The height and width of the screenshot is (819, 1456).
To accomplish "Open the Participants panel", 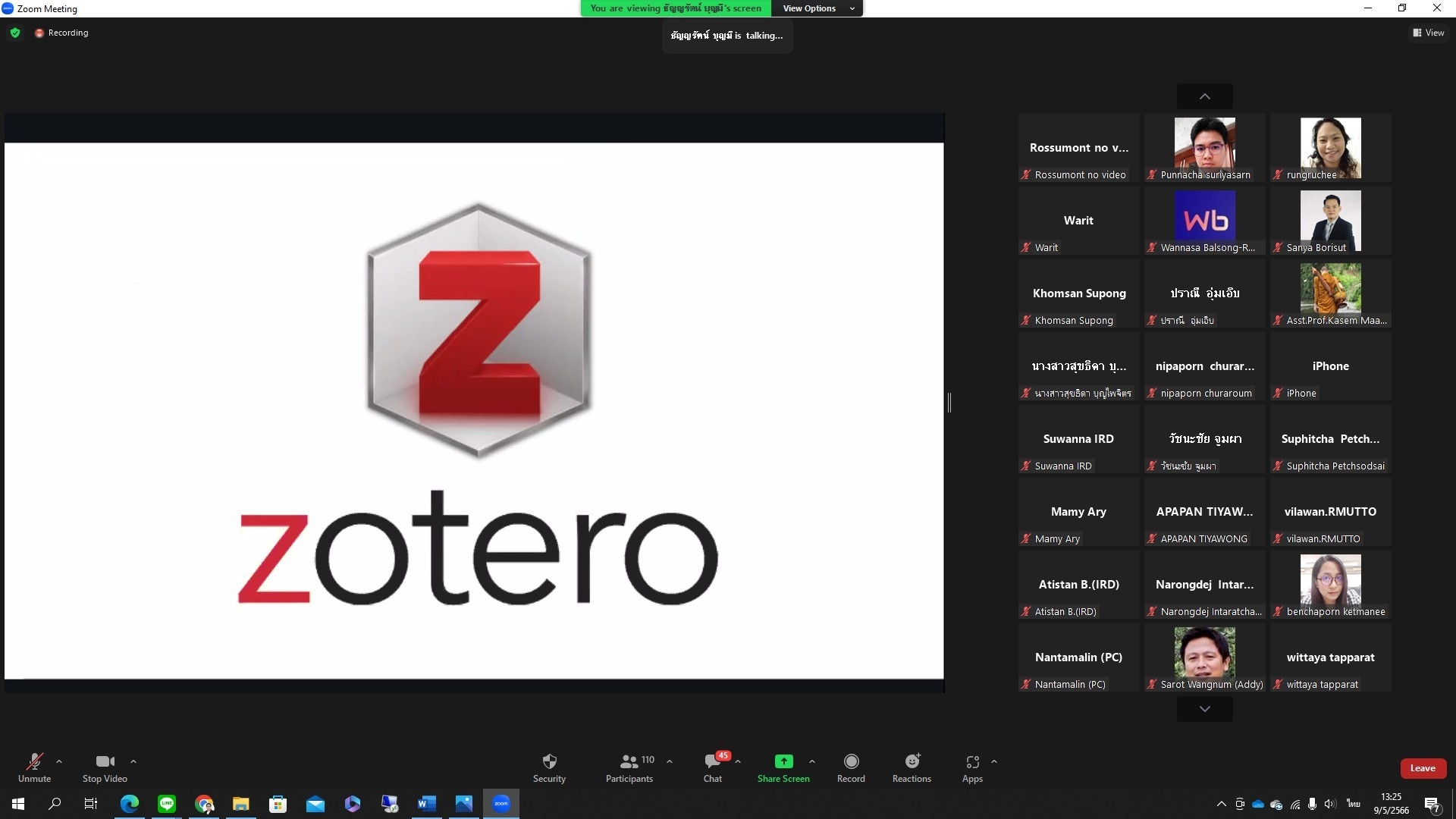I will pos(629,767).
